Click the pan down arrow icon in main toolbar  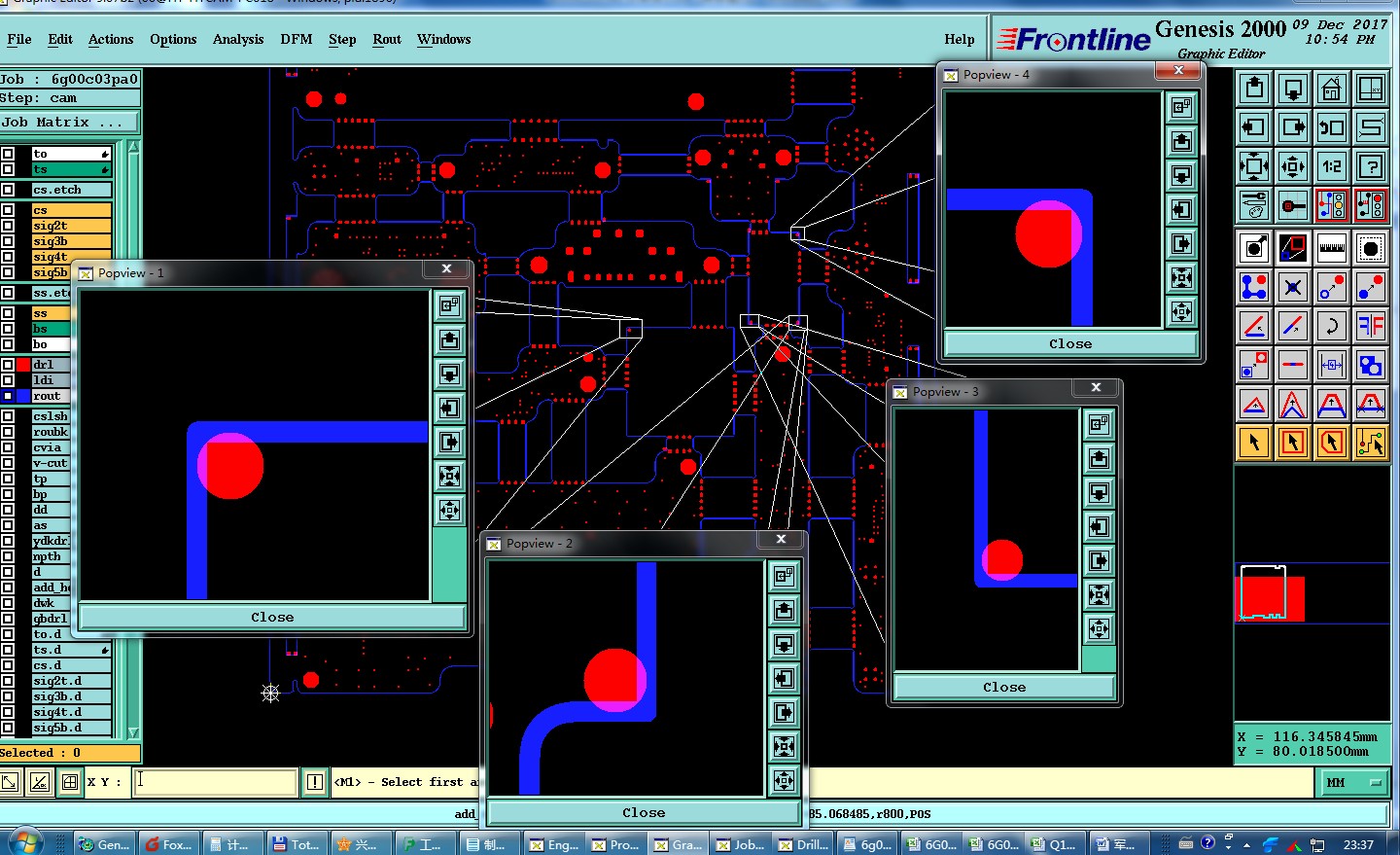point(1293,89)
